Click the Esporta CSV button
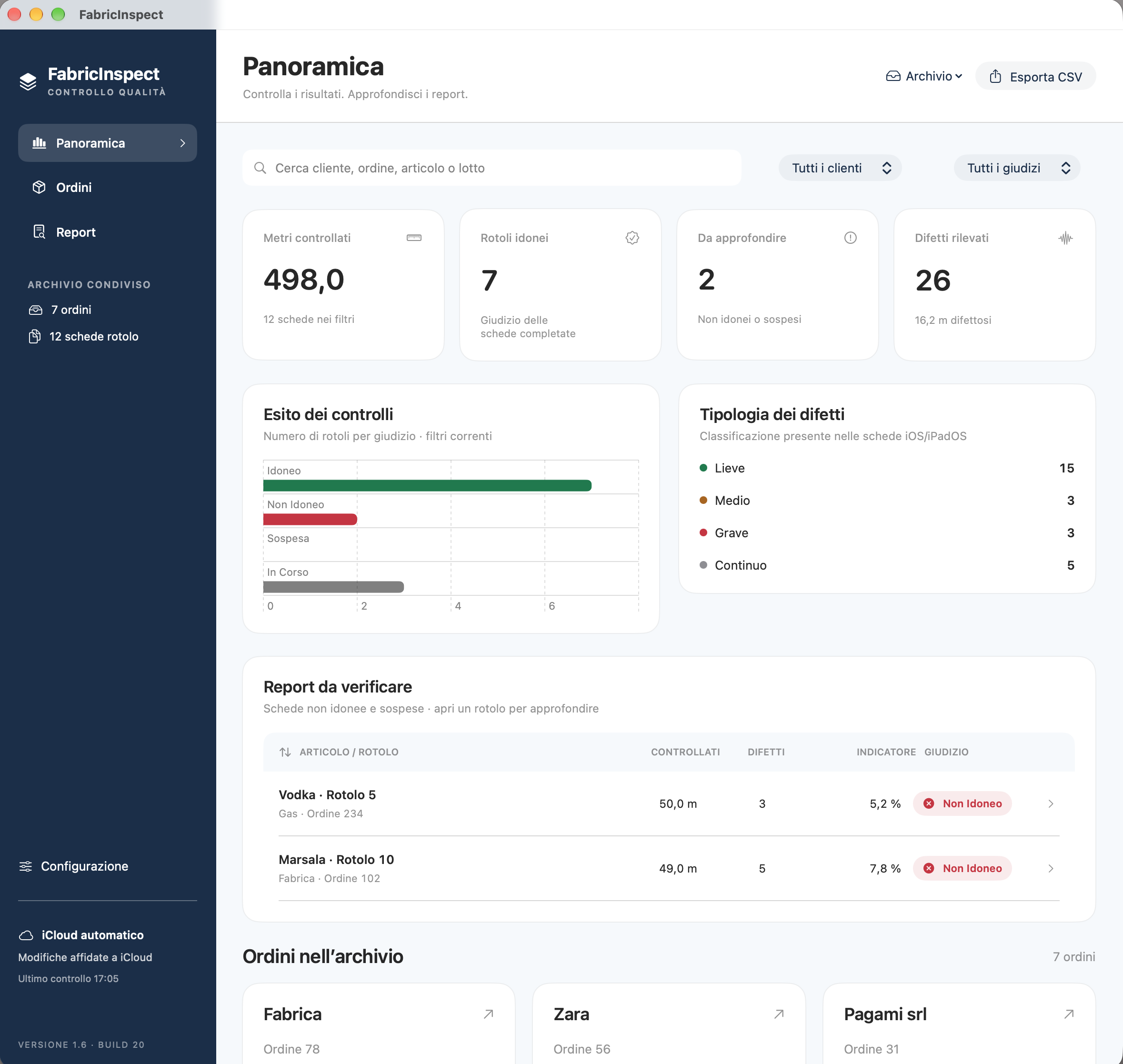Viewport: 1123px width, 1064px height. tap(1035, 76)
